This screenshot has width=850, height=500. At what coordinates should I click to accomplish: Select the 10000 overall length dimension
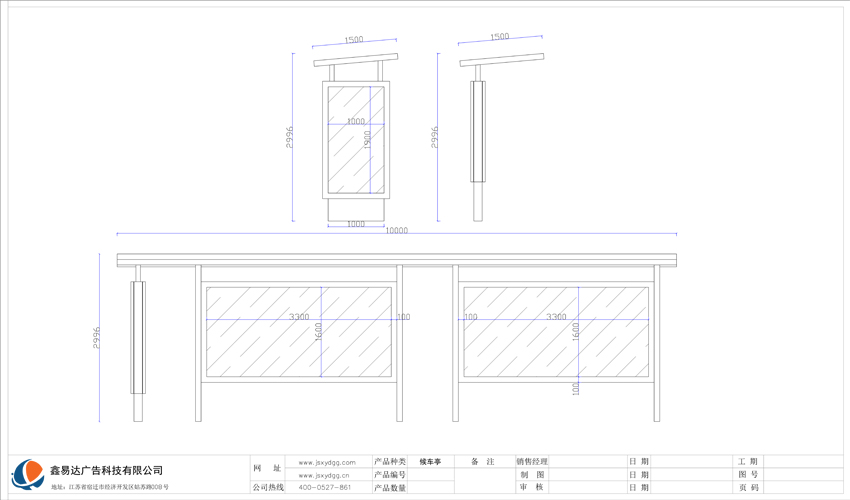pos(396,230)
